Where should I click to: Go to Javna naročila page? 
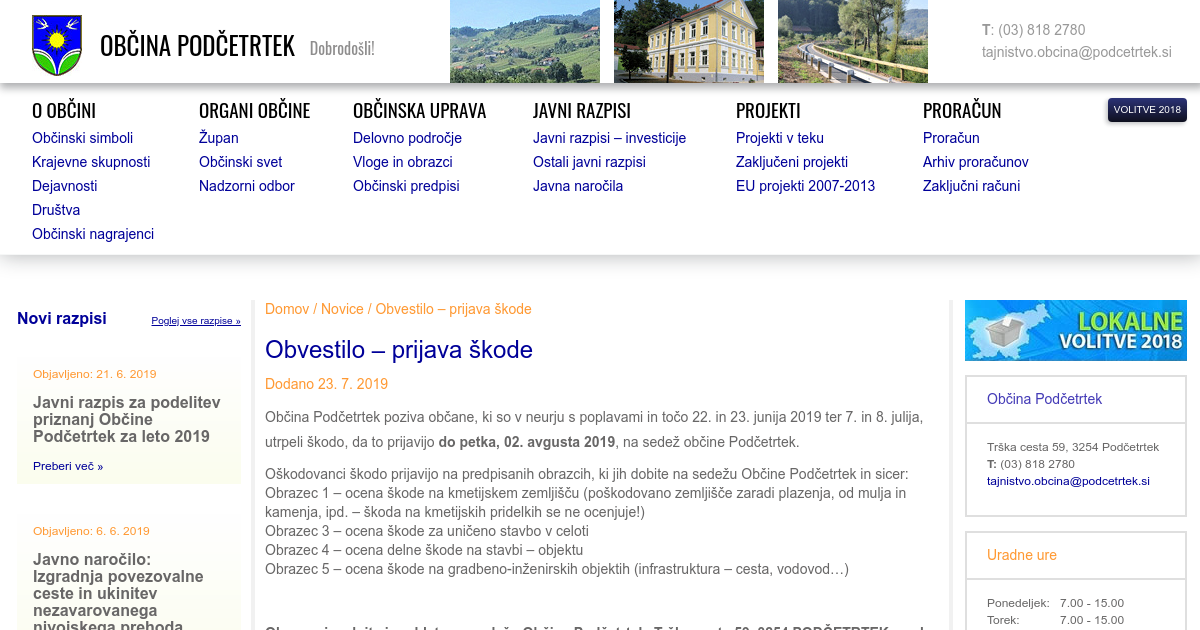pos(577,186)
